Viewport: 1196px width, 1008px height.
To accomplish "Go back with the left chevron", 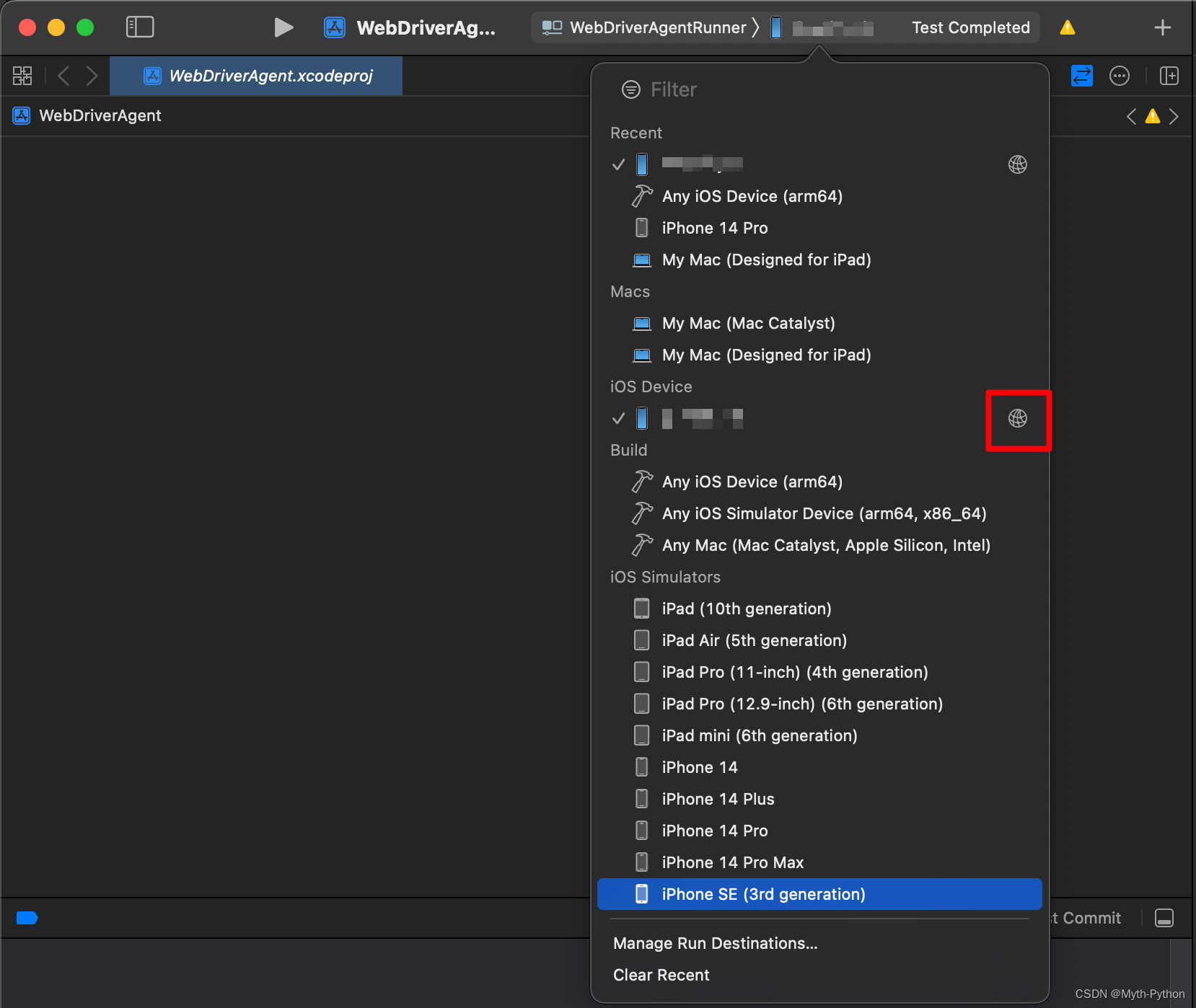I will (x=63, y=76).
